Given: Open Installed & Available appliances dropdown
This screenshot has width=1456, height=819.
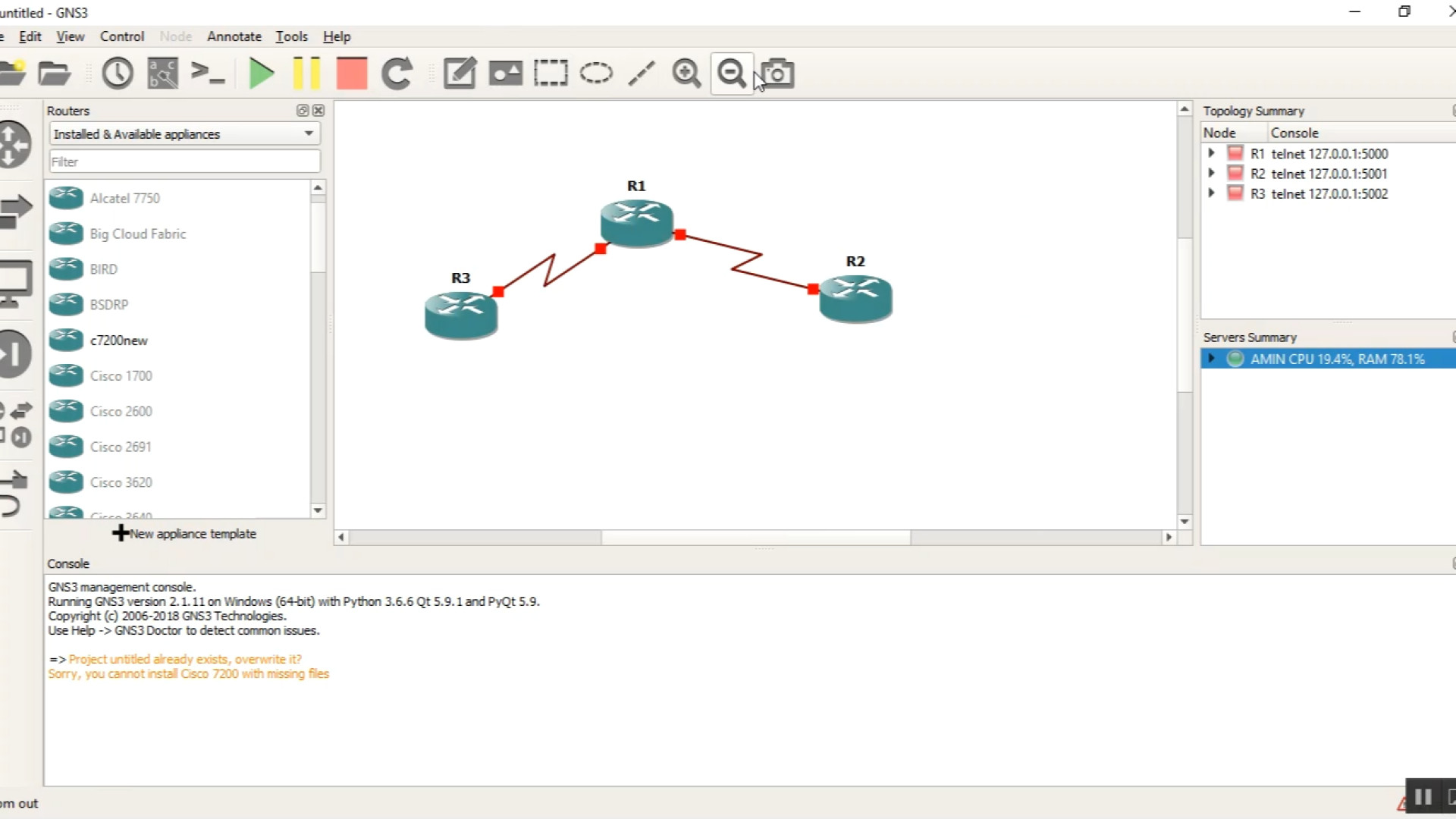Looking at the screenshot, I should pos(184,133).
